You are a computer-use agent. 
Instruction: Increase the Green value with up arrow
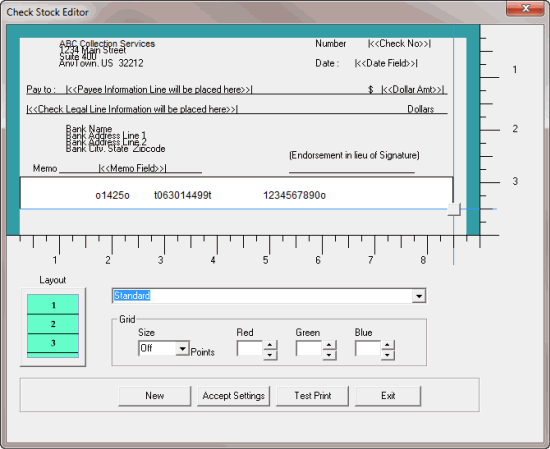[x=329, y=344]
